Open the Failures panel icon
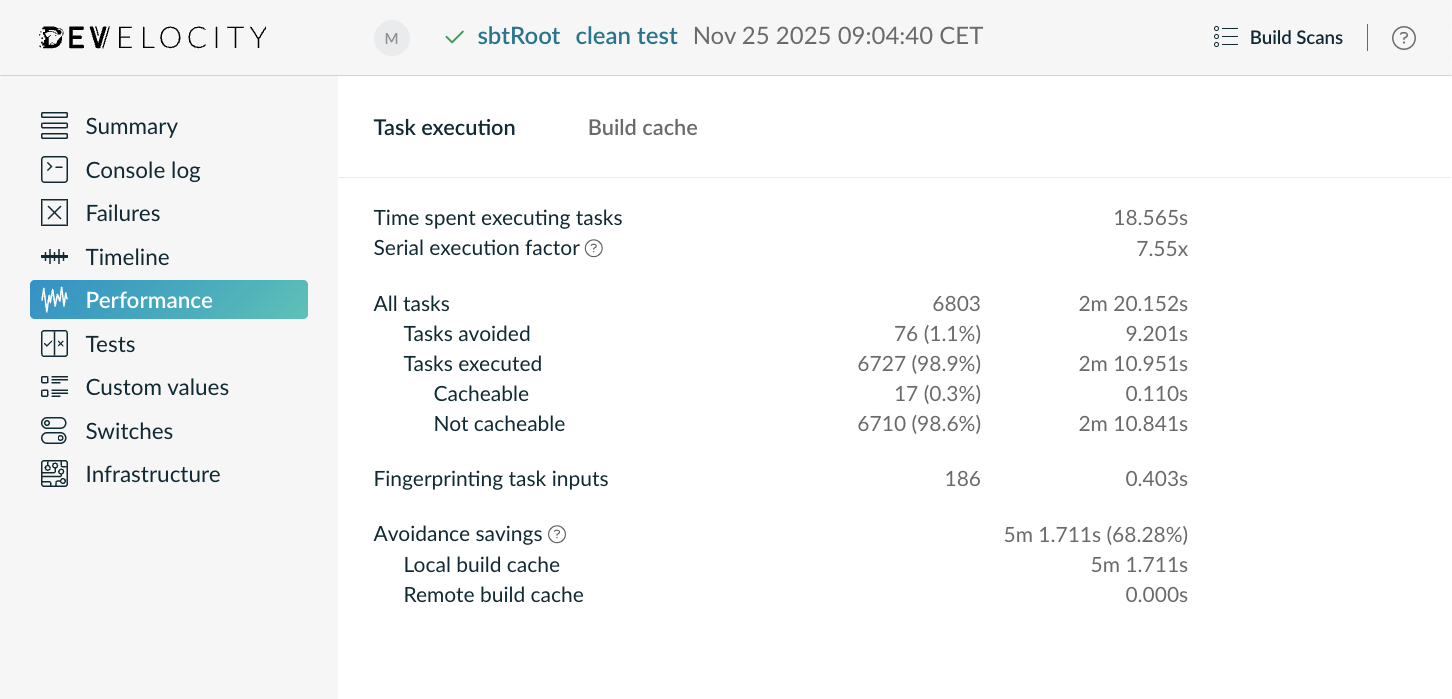The image size is (1452, 699). point(53,212)
